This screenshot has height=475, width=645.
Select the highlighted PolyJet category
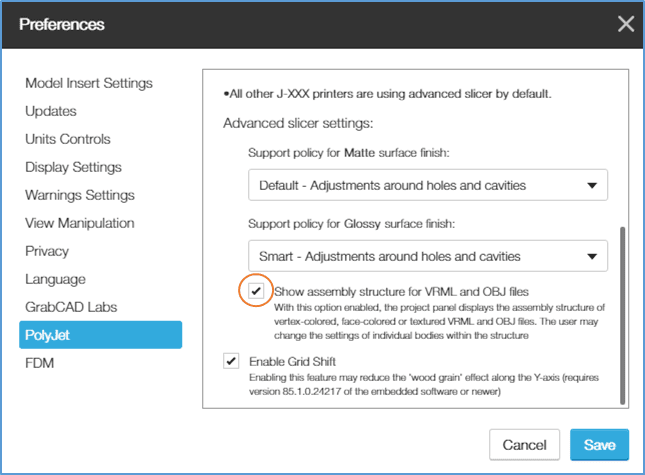pos(100,335)
